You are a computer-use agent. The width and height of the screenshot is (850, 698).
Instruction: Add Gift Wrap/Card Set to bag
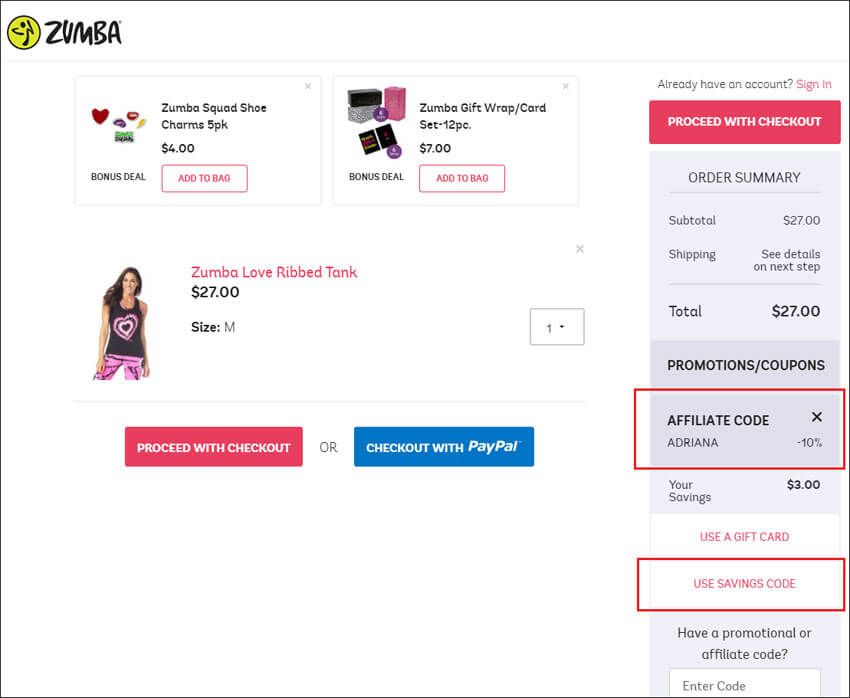462,178
